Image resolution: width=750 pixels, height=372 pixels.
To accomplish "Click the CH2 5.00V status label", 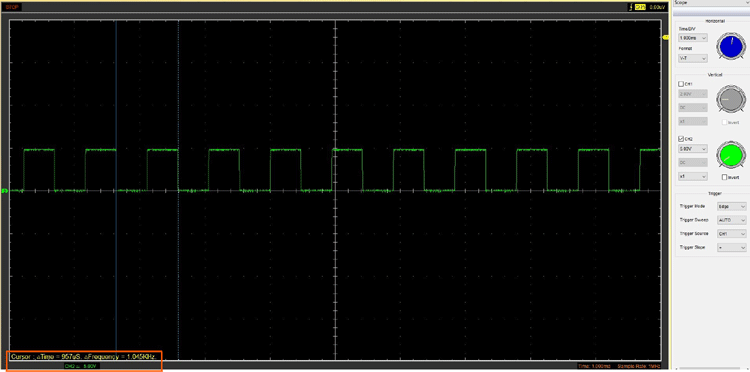I will pos(81,366).
